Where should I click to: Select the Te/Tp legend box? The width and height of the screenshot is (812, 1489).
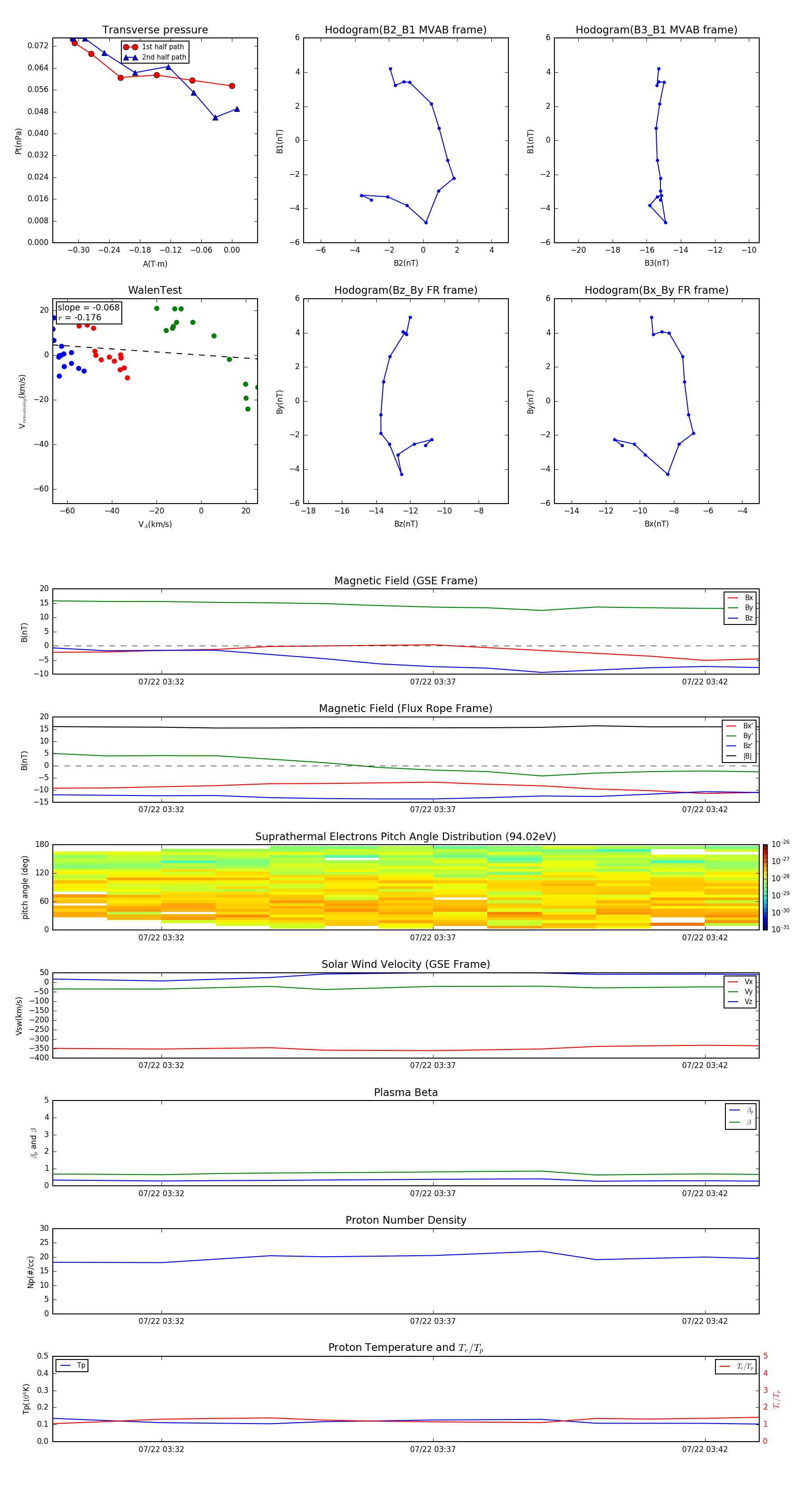(x=736, y=1367)
